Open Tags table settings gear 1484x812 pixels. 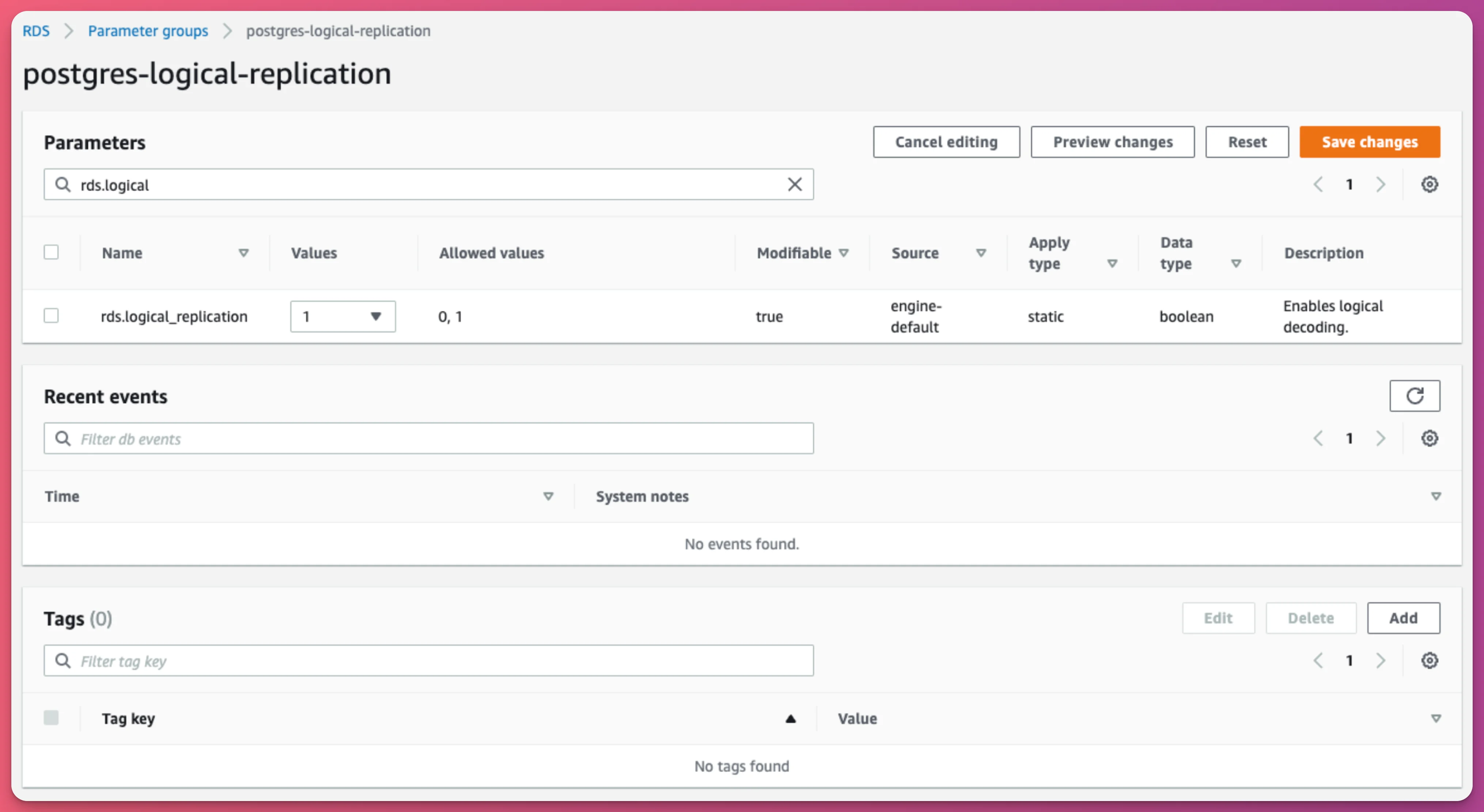(x=1429, y=661)
